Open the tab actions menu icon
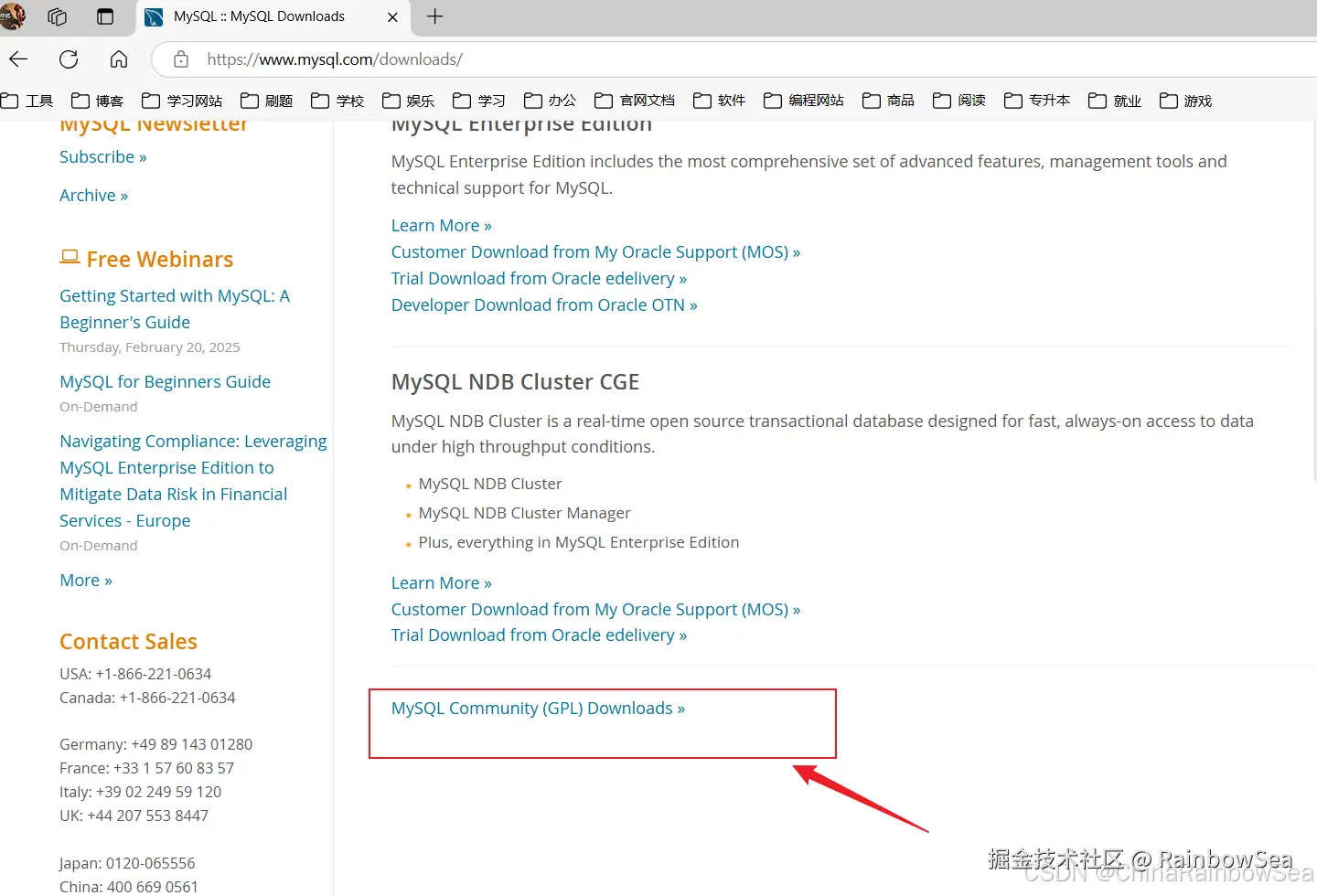Viewport: 1317px width, 896px height. pos(105,16)
